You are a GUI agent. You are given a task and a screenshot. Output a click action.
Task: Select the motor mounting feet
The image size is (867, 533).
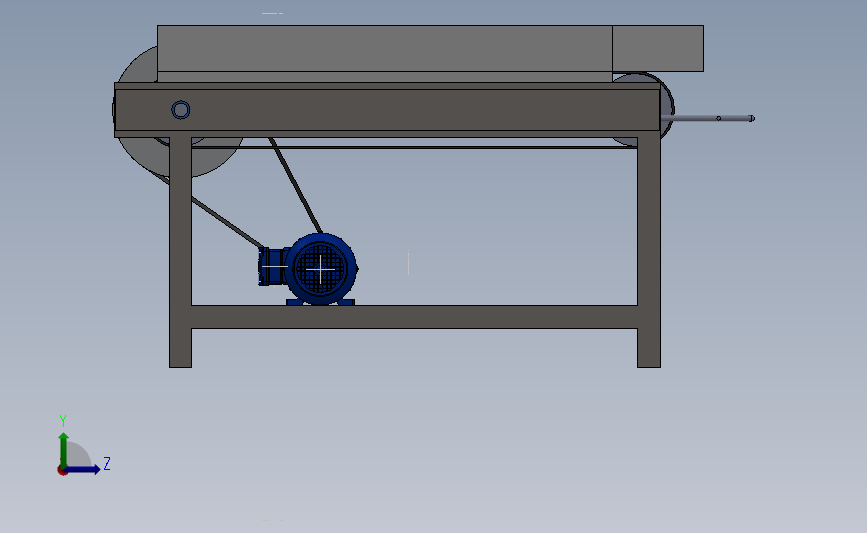coord(321,302)
